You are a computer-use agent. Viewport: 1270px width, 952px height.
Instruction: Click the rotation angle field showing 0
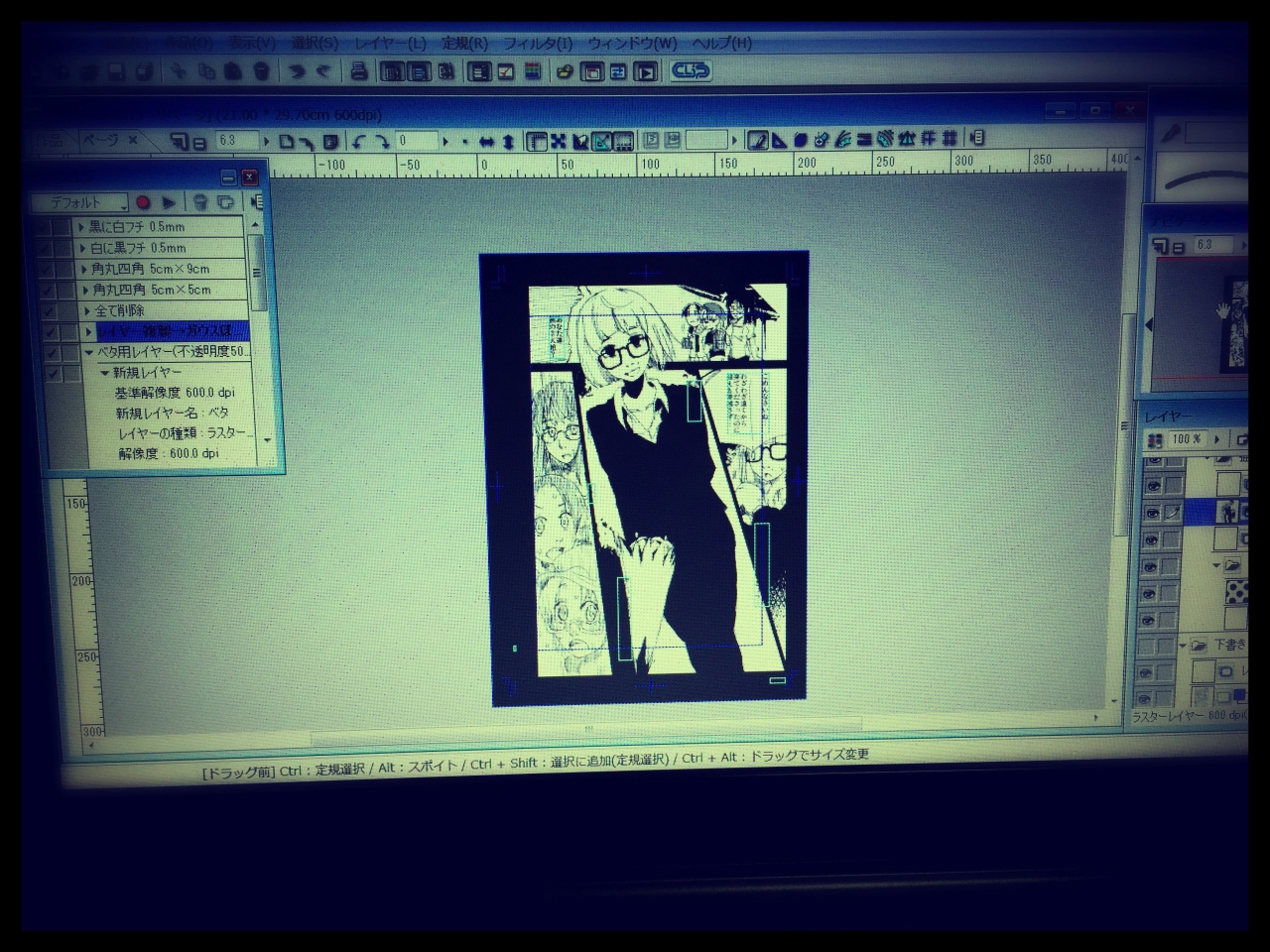coord(417,141)
